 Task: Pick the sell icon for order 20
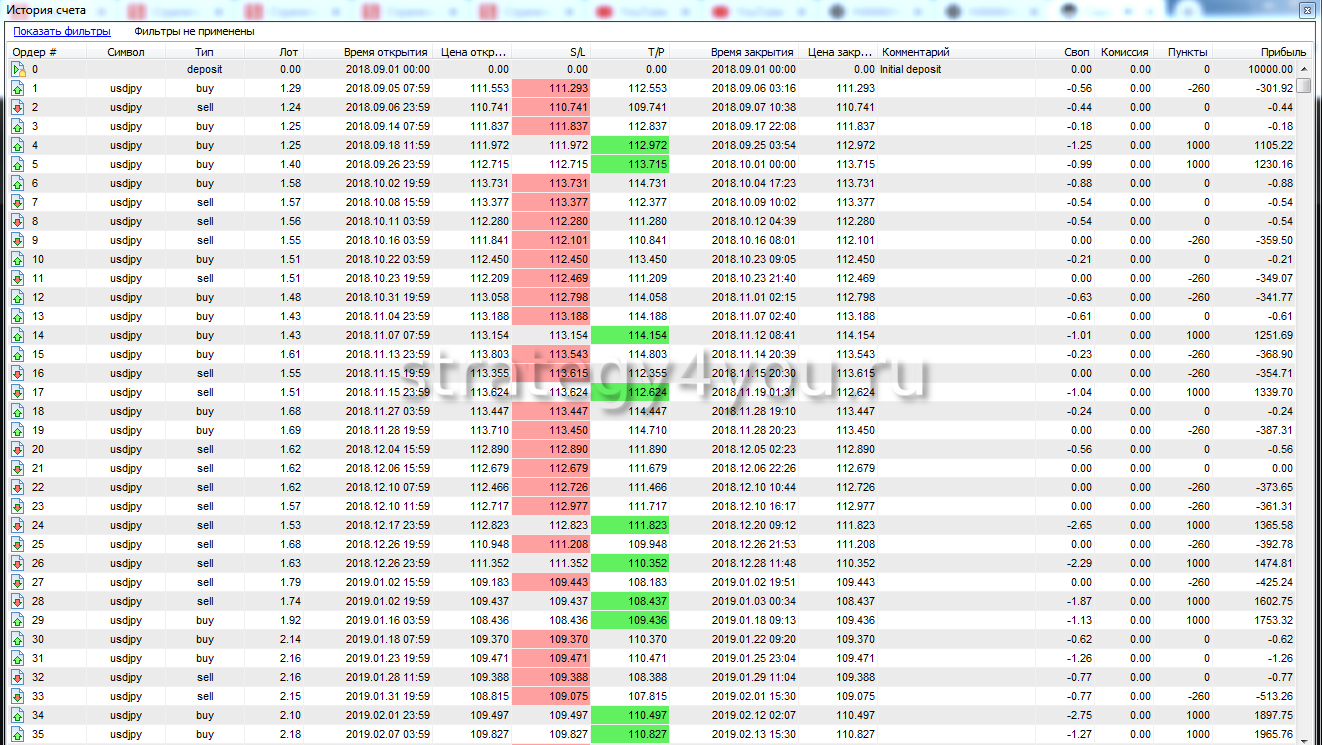(18, 450)
